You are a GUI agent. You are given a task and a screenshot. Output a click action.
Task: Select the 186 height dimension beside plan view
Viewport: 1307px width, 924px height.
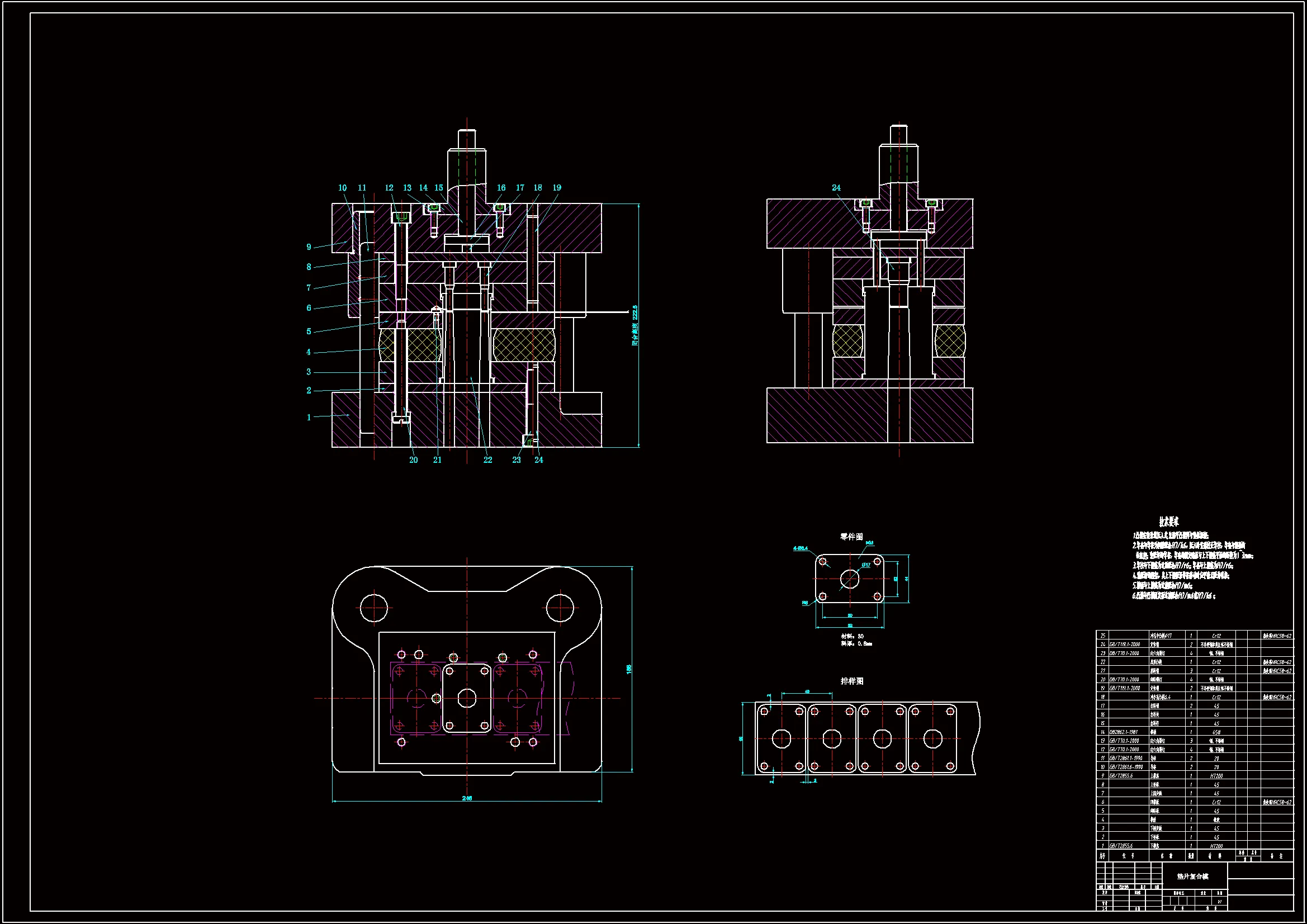[x=629, y=669]
